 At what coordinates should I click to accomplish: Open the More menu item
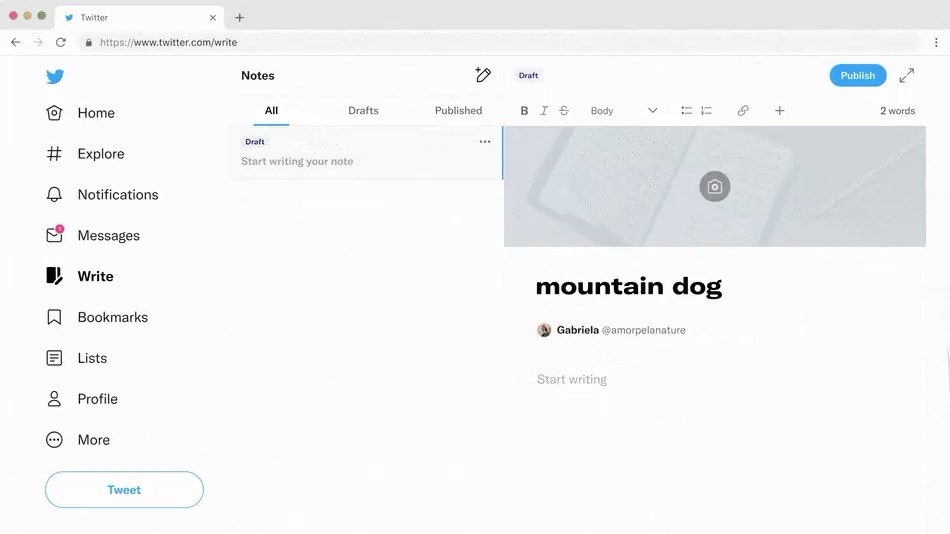tap(78, 440)
